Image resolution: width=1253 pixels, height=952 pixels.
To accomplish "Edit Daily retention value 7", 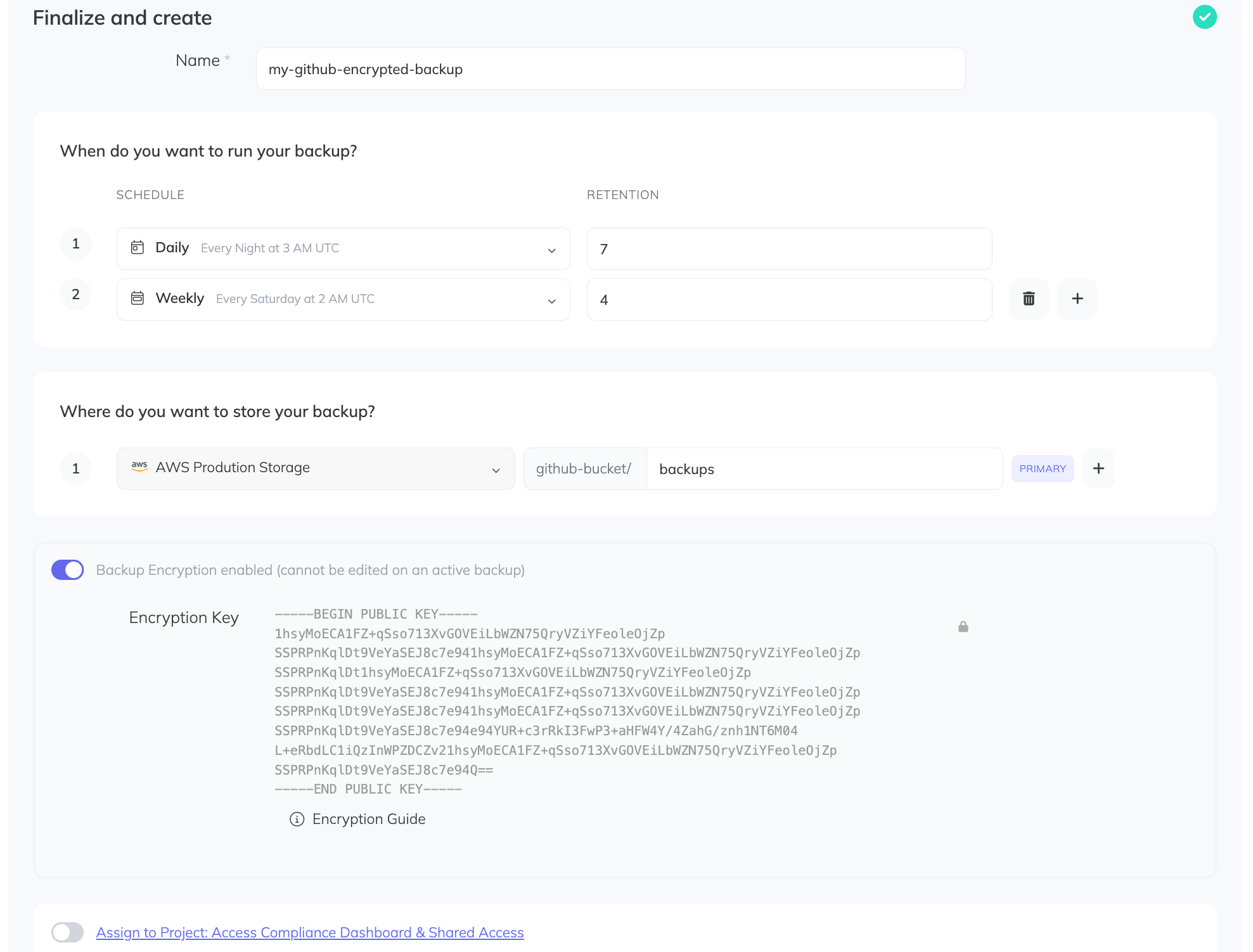I will point(789,248).
